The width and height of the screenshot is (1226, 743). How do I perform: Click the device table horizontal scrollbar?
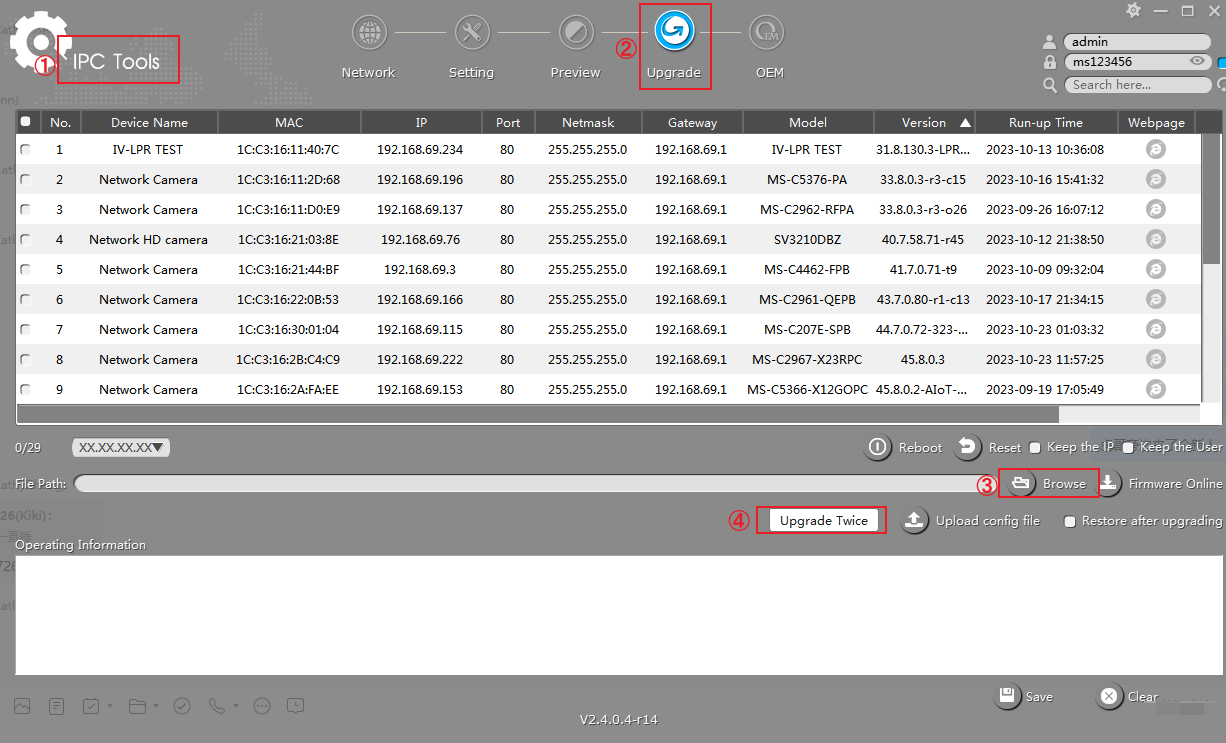pyautogui.click(x=538, y=414)
